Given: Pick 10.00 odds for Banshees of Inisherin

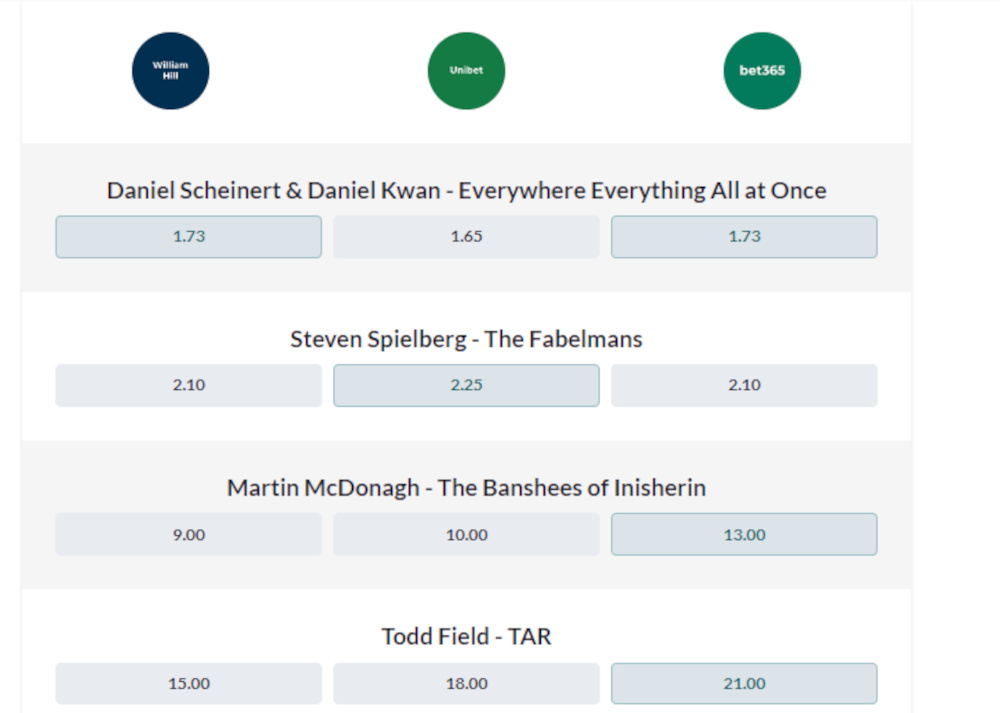Looking at the screenshot, I should 466,535.
